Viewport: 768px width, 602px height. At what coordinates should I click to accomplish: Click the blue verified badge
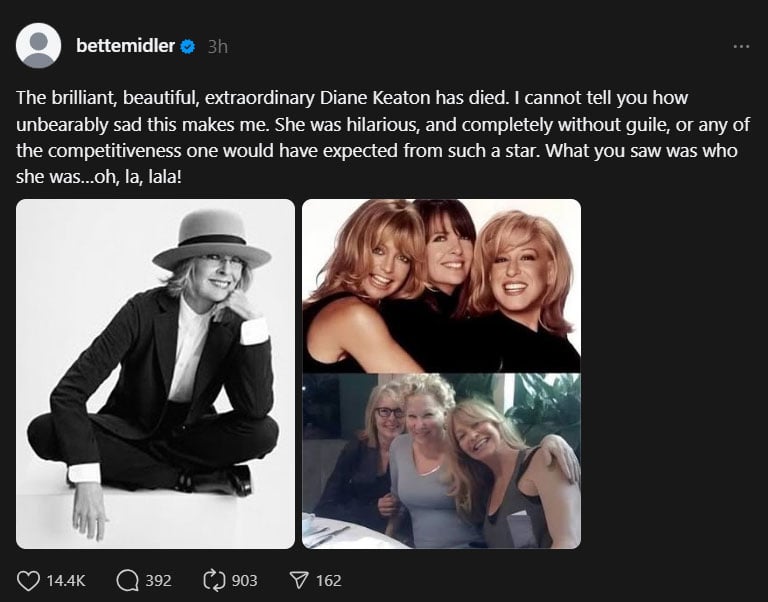coord(187,46)
